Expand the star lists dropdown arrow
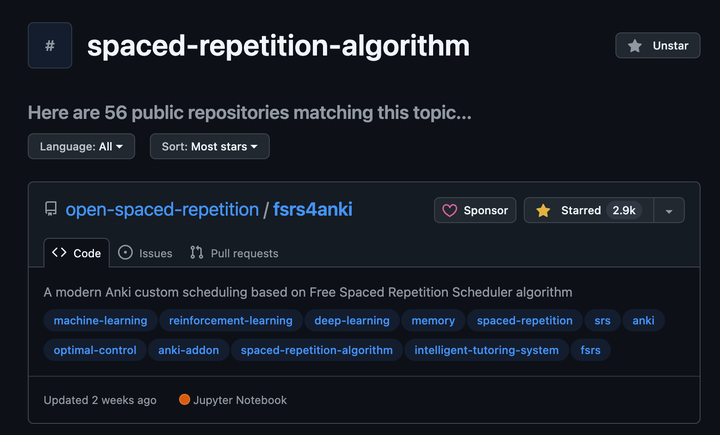The width and height of the screenshot is (720, 435). [x=669, y=211]
